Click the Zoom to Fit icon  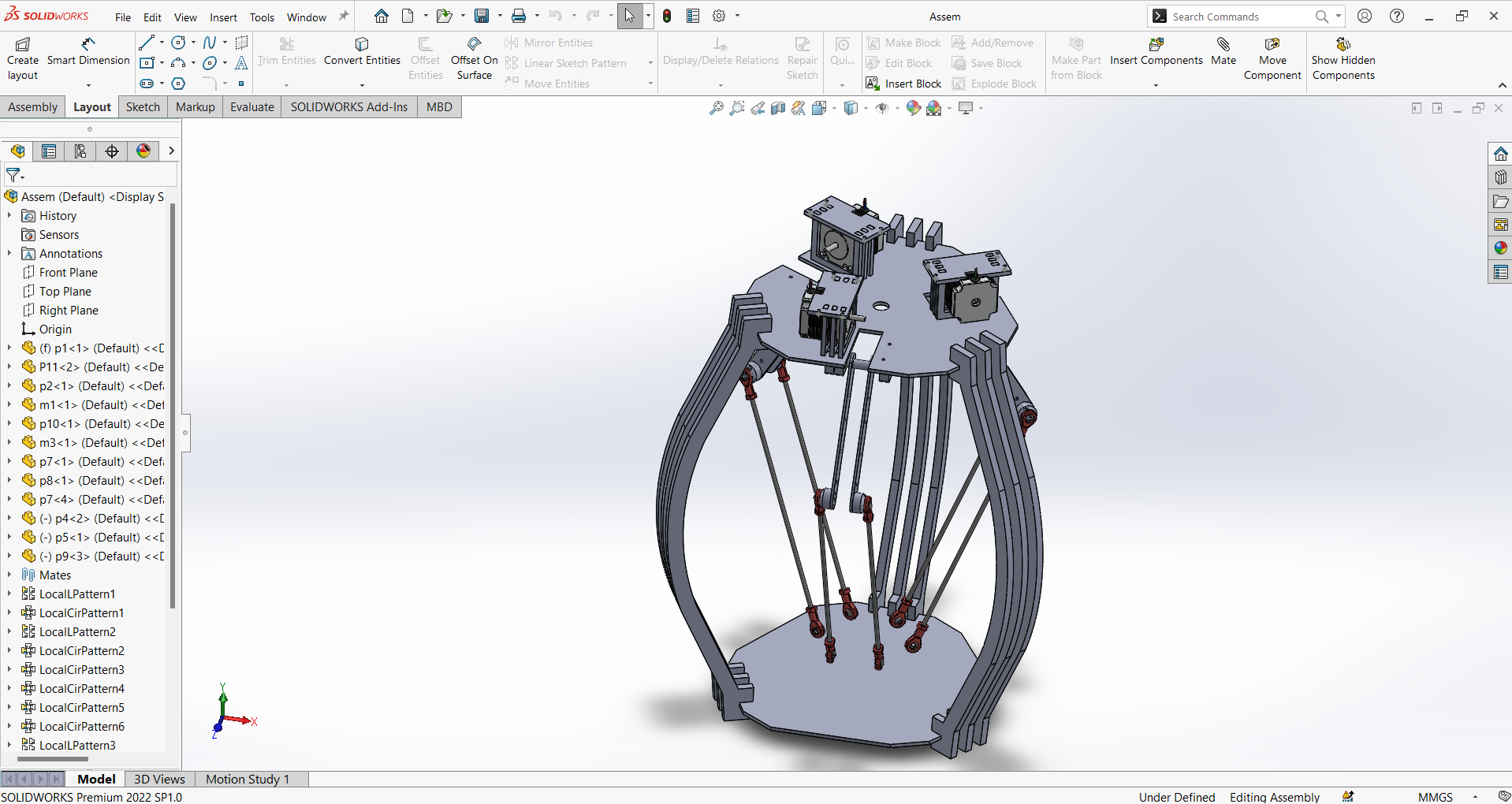tap(717, 108)
